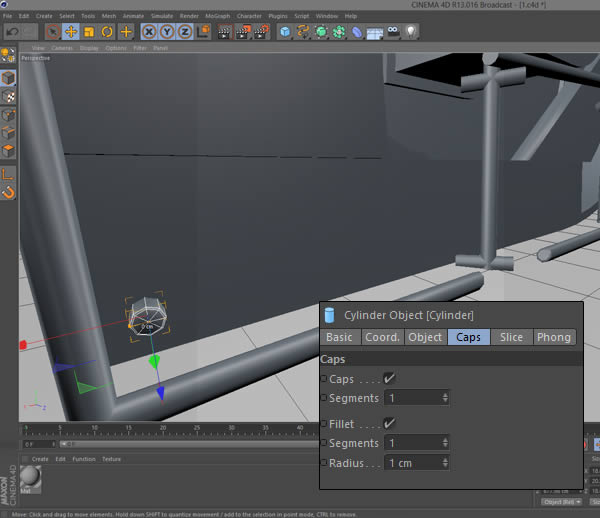Switch to Edges mode
The height and width of the screenshot is (518, 600).
point(8,133)
